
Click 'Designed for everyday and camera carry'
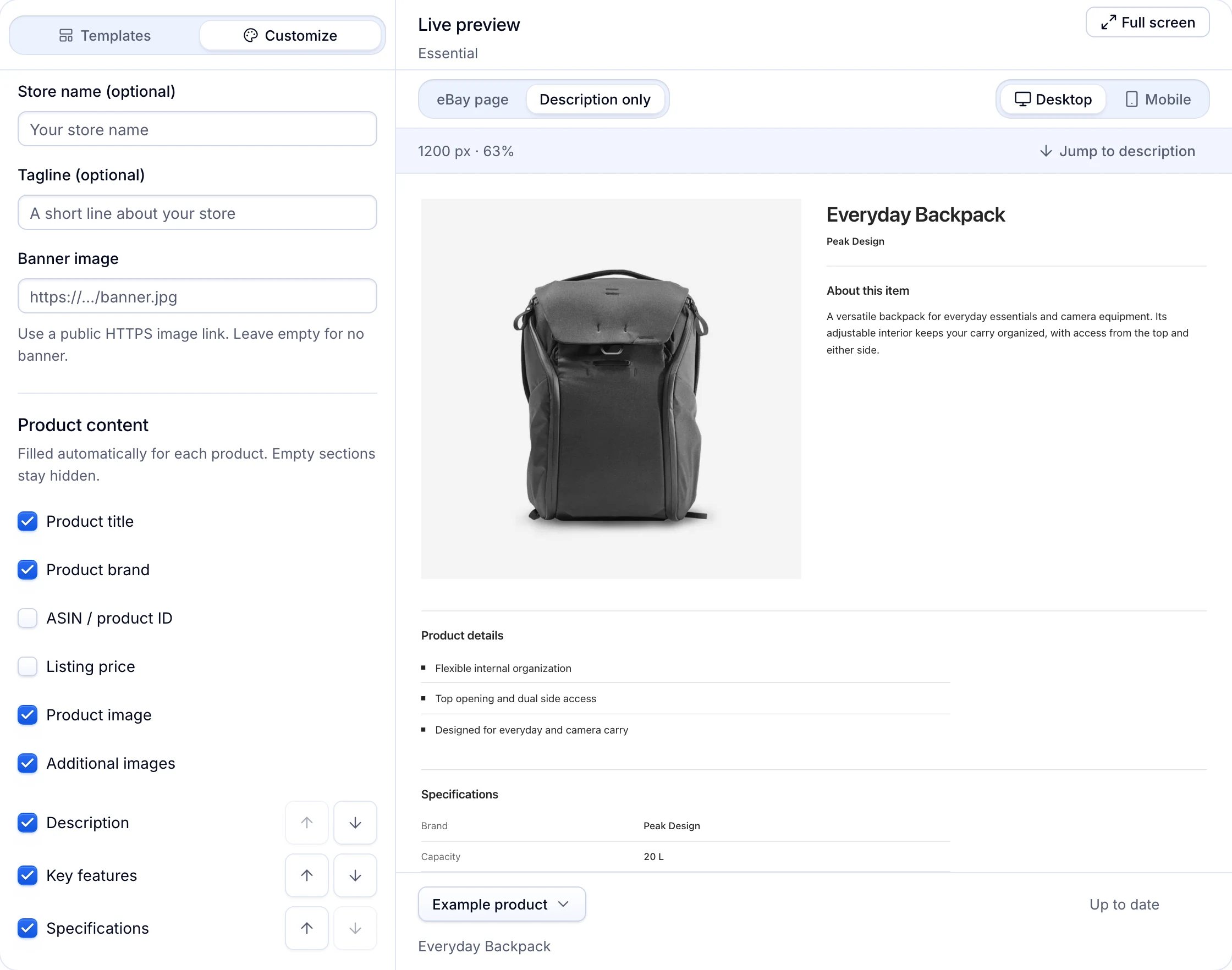[x=531, y=730]
